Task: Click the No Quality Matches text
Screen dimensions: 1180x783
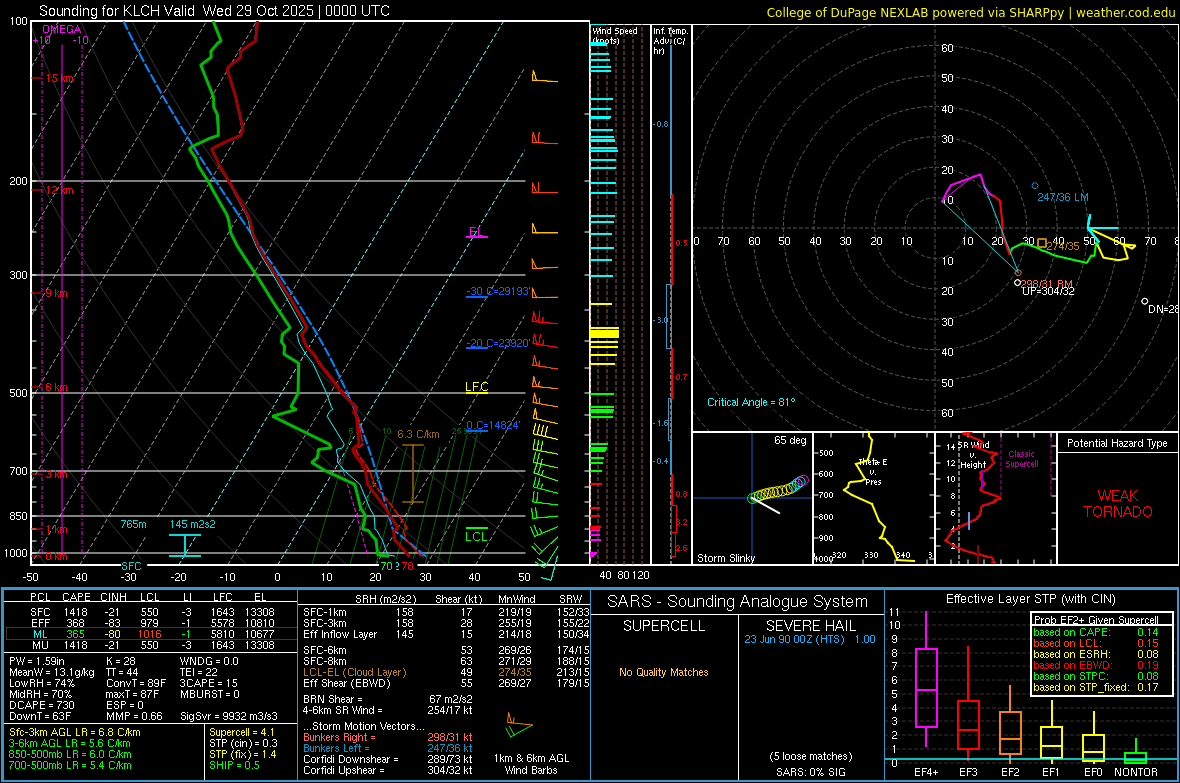Action: click(x=664, y=672)
